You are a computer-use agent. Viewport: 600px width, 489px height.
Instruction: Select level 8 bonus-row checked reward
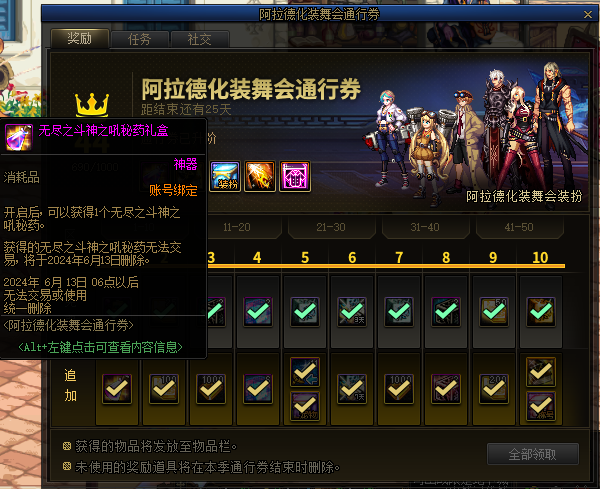446,389
